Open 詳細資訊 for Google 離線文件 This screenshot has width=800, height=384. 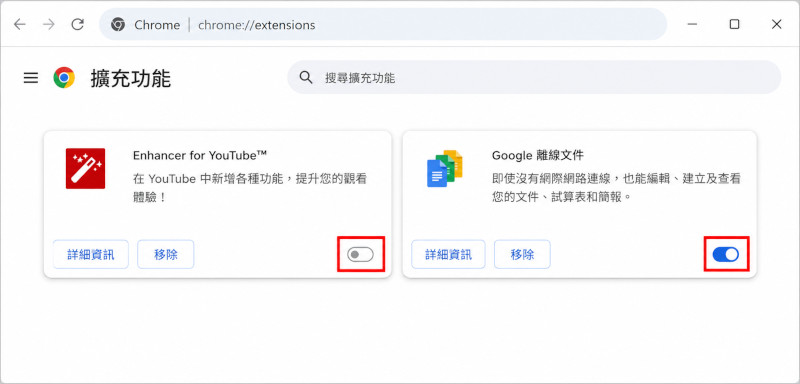pyautogui.click(x=449, y=254)
